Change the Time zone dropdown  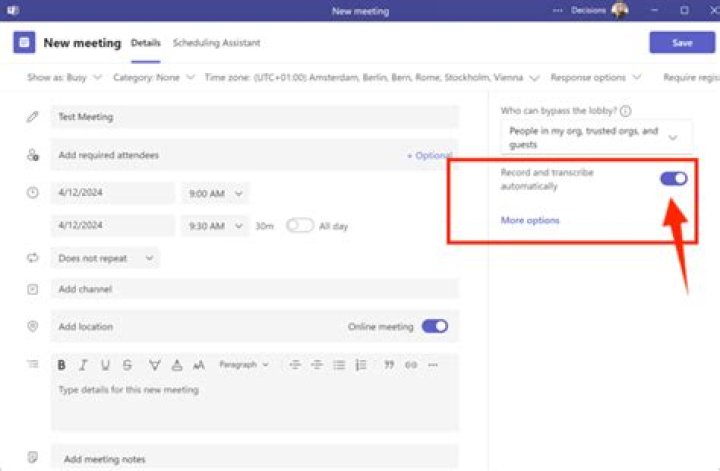[372, 78]
